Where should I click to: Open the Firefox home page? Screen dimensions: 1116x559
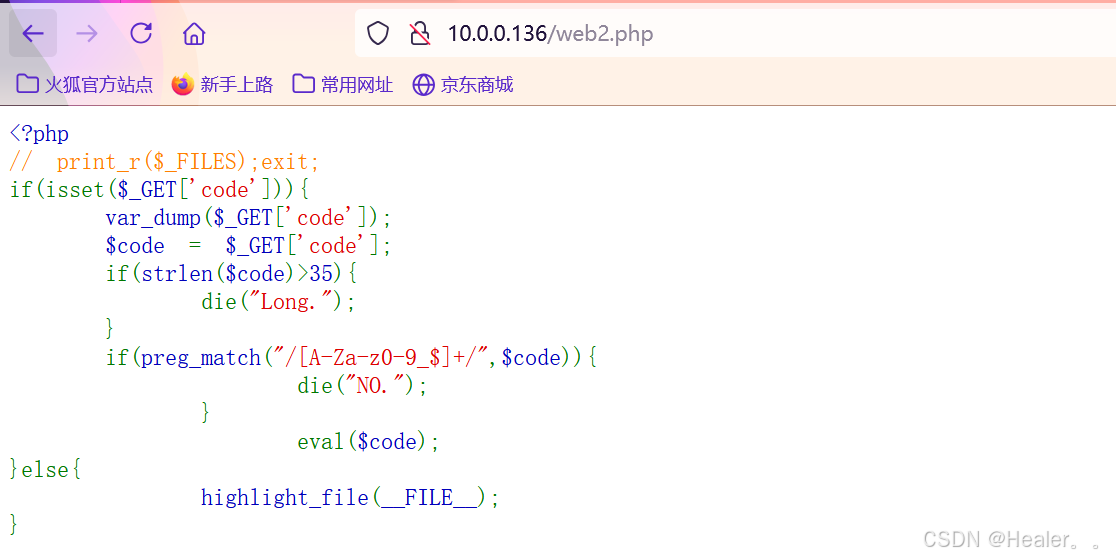(x=194, y=33)
